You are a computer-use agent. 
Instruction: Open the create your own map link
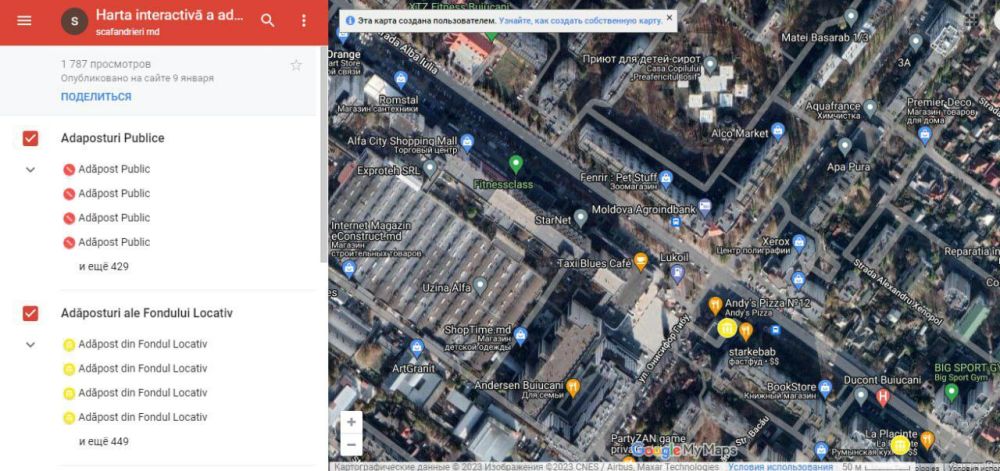(x=580, y=20)
